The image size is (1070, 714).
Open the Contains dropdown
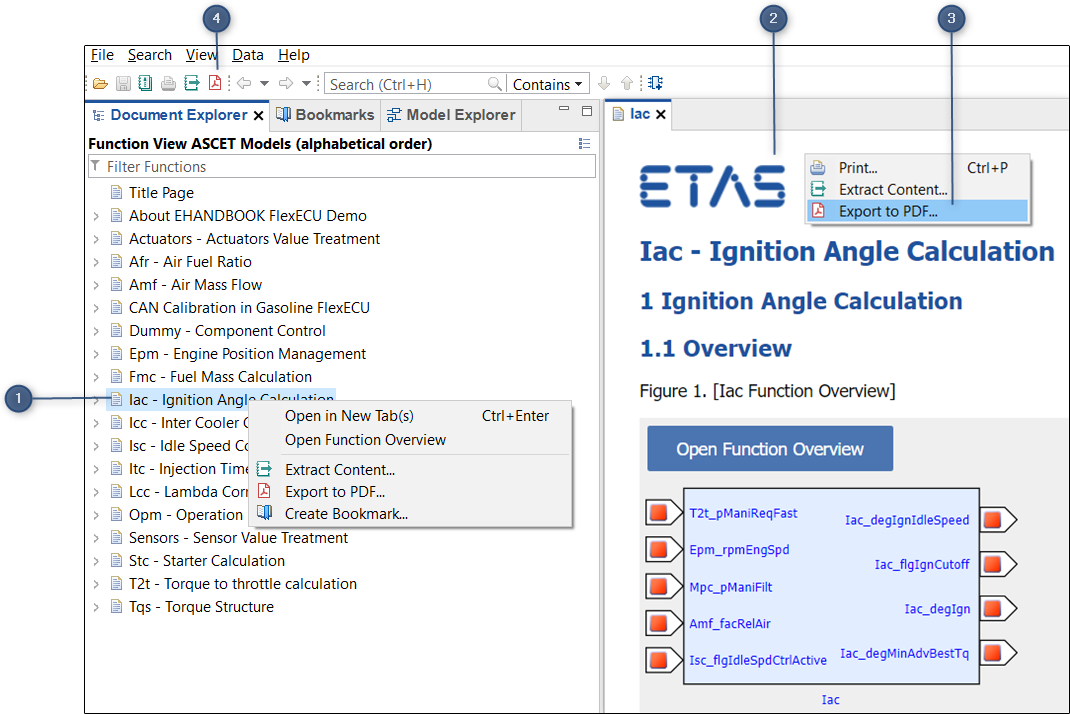[x=548, y=83]
